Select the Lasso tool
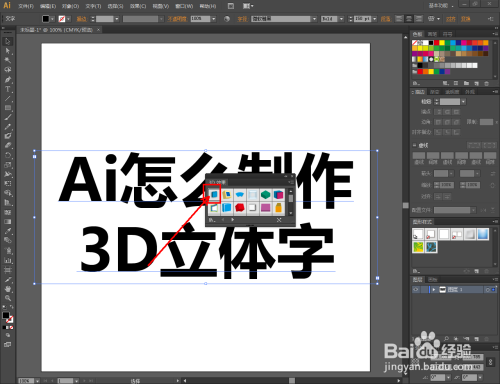500x384 pixels. click(8, 70)
